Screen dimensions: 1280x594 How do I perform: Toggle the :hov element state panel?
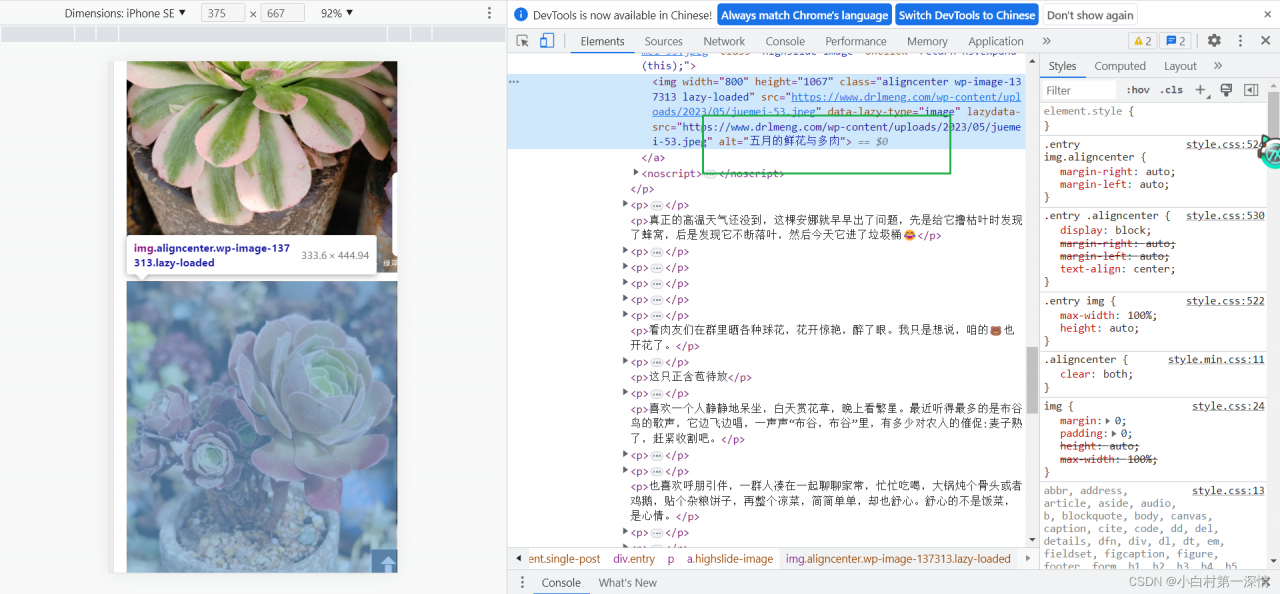click(1137, 90)
